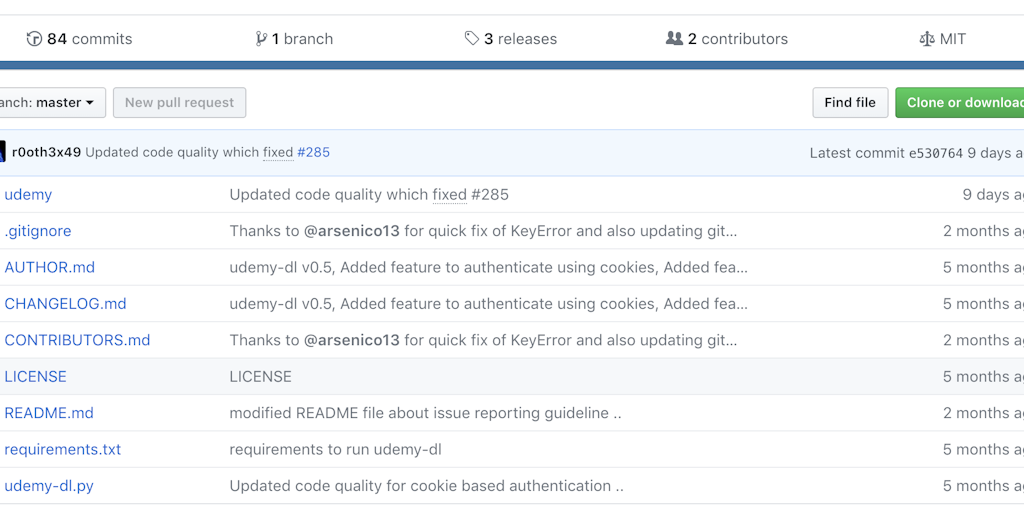Open udemy-dl.py commit about cookie authentication

[x=426, y=486]
